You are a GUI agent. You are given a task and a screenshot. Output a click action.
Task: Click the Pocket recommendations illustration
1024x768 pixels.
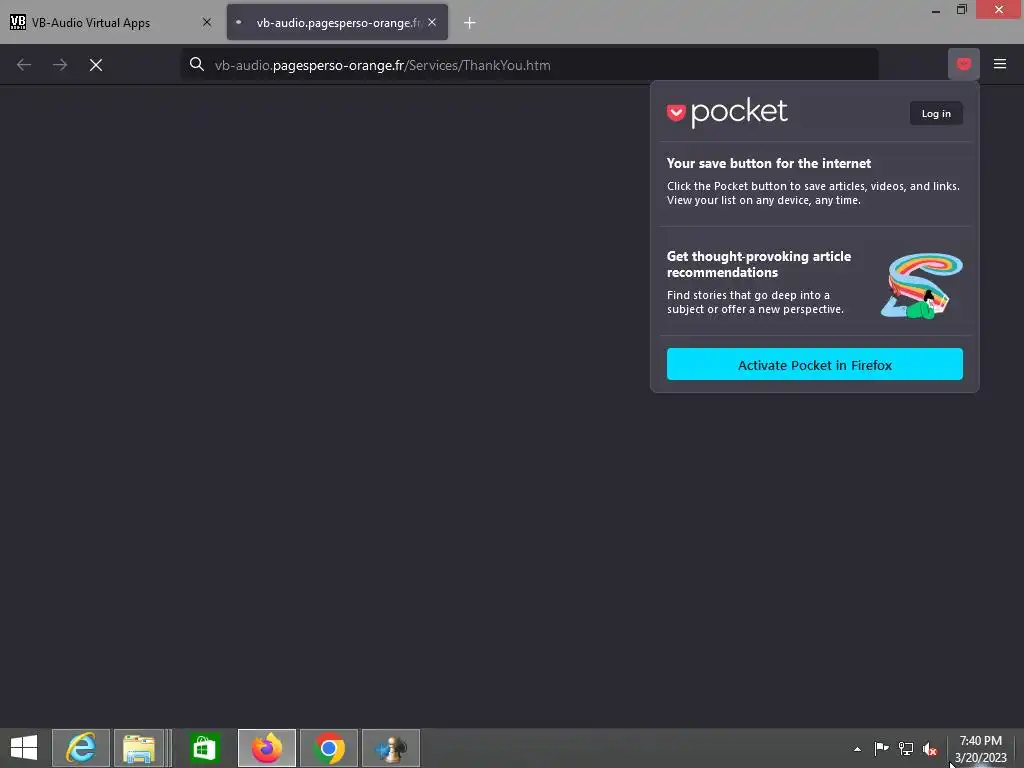click(921, 286)
